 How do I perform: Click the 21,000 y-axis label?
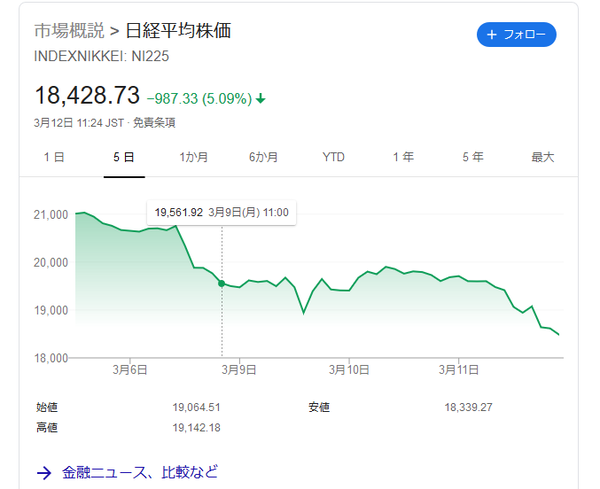(x=51, y=215)
